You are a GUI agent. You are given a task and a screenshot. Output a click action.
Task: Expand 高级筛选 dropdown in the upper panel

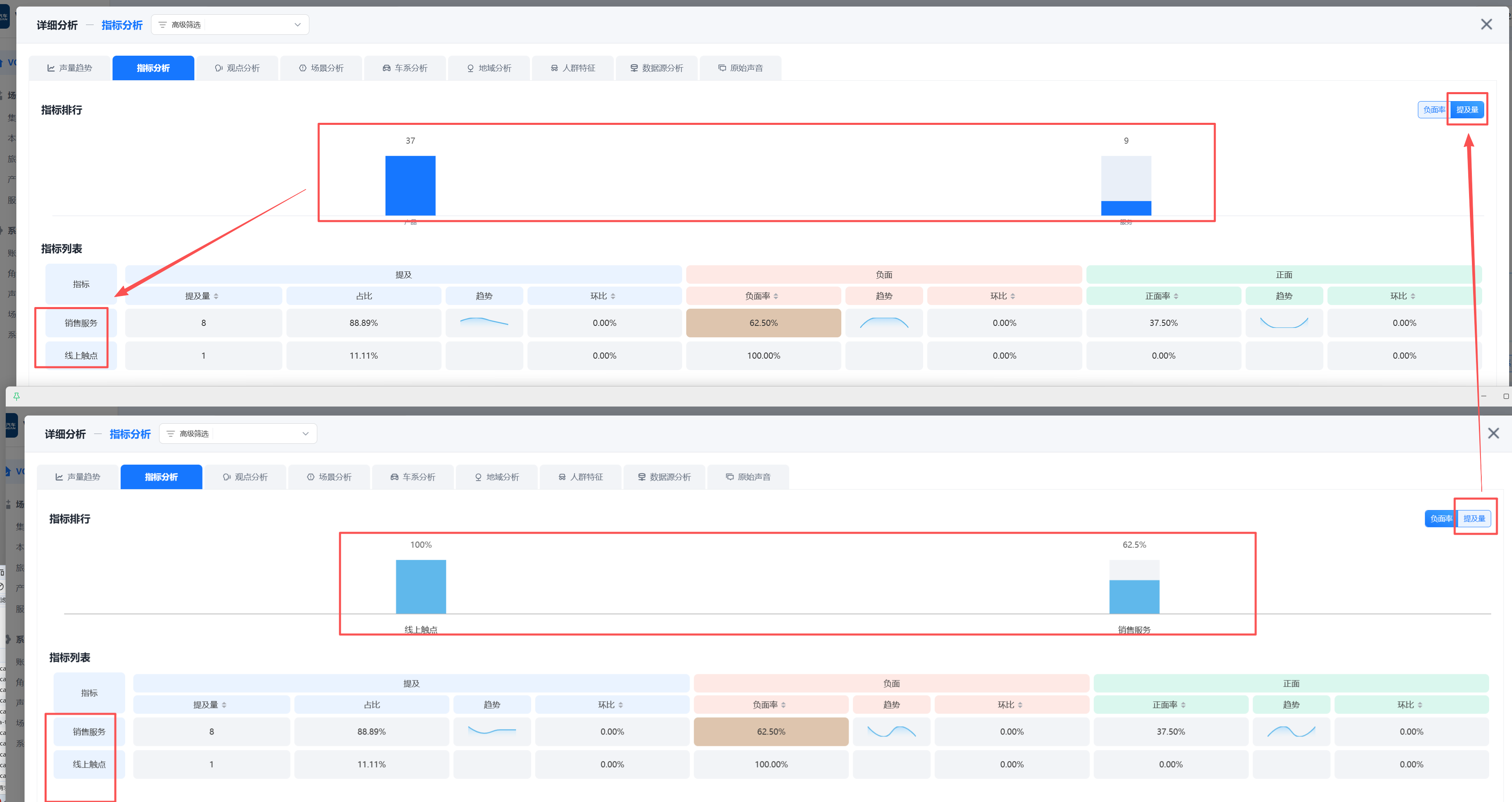[230, 25]
